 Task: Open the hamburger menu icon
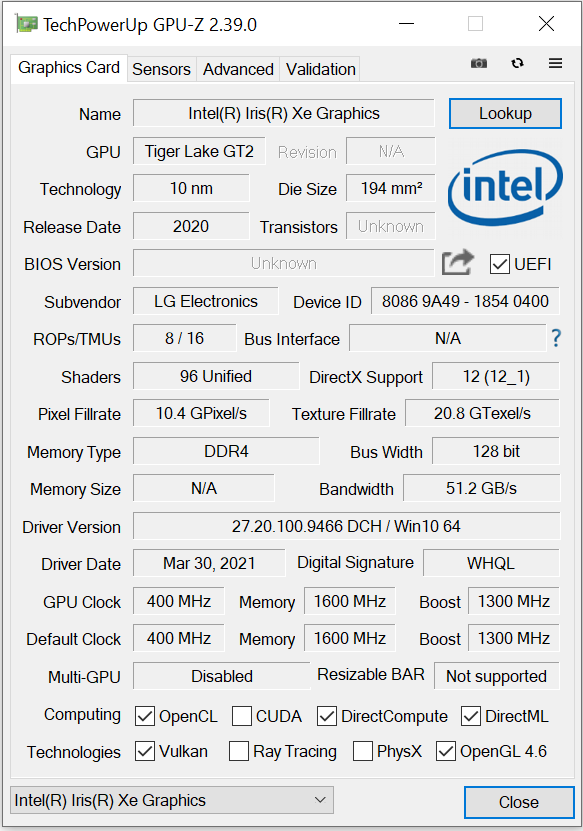click(555, 64)
